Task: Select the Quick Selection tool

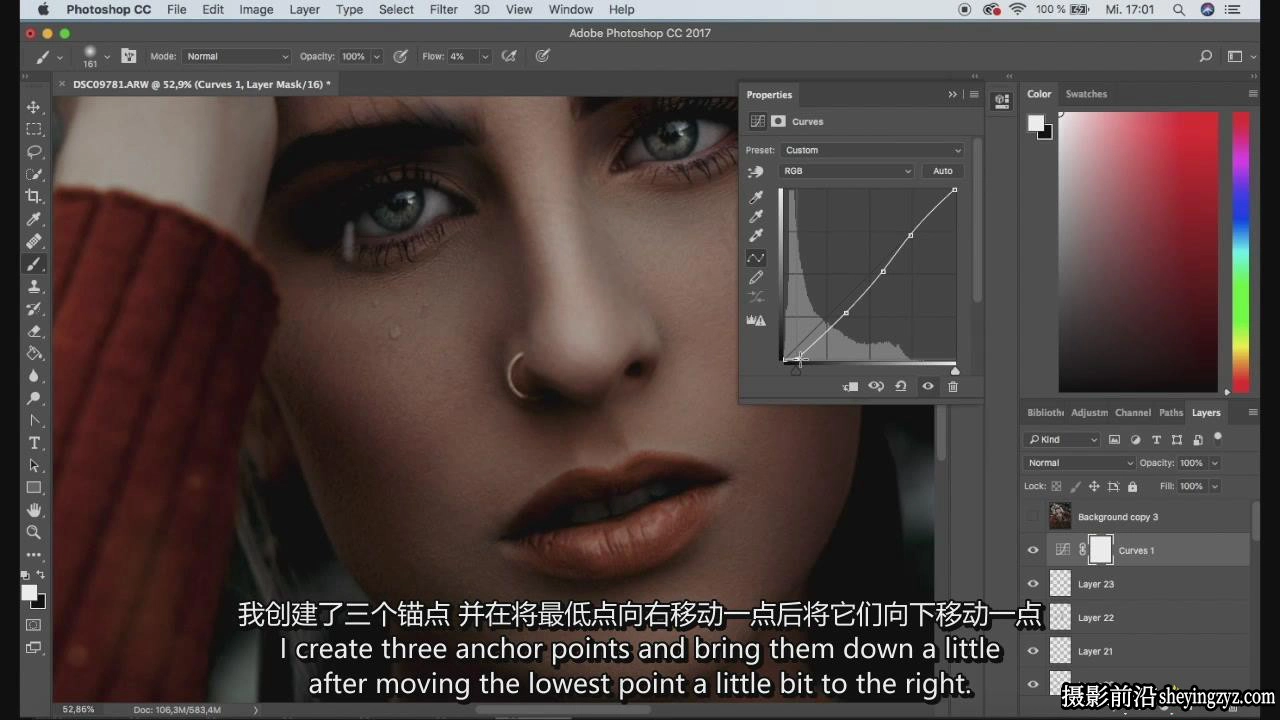Action: 34,174
